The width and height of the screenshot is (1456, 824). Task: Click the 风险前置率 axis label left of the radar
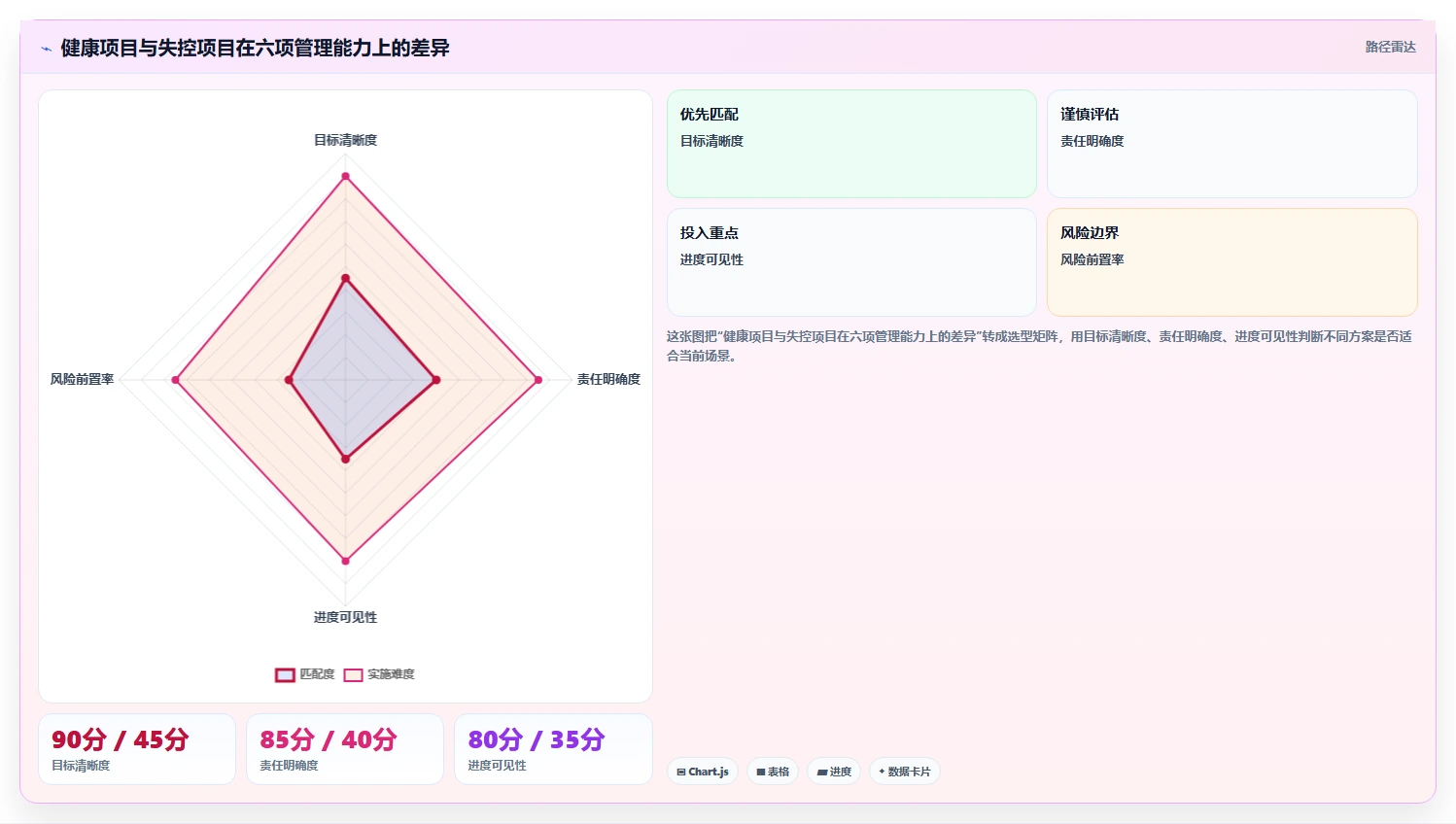point(83,379)
